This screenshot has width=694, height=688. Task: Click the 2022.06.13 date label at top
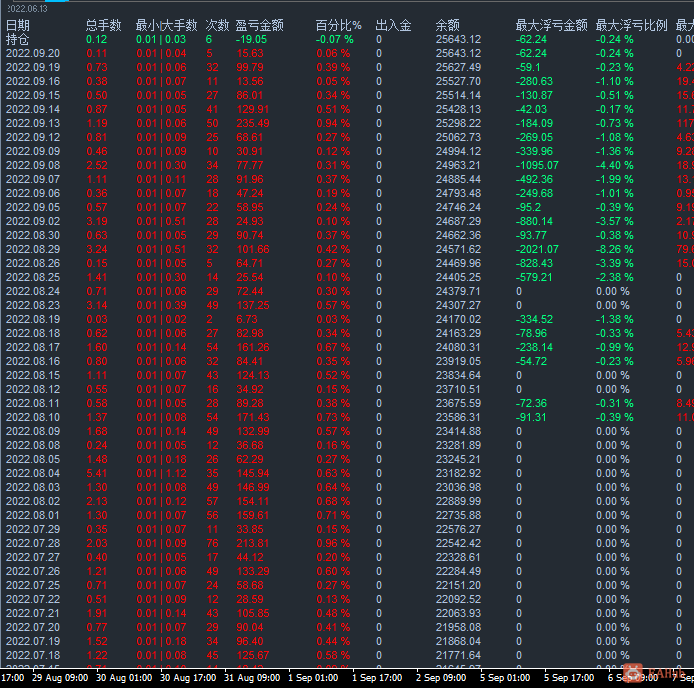pos(27,8)
